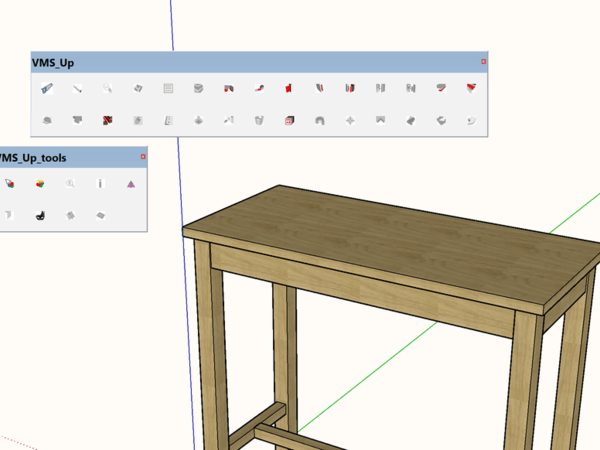Image resolution: width=600 pixels, height=450 pixels.
Task: Select the bucket-shaped icon in VMS_Up second row
Action: coord(259,121)
